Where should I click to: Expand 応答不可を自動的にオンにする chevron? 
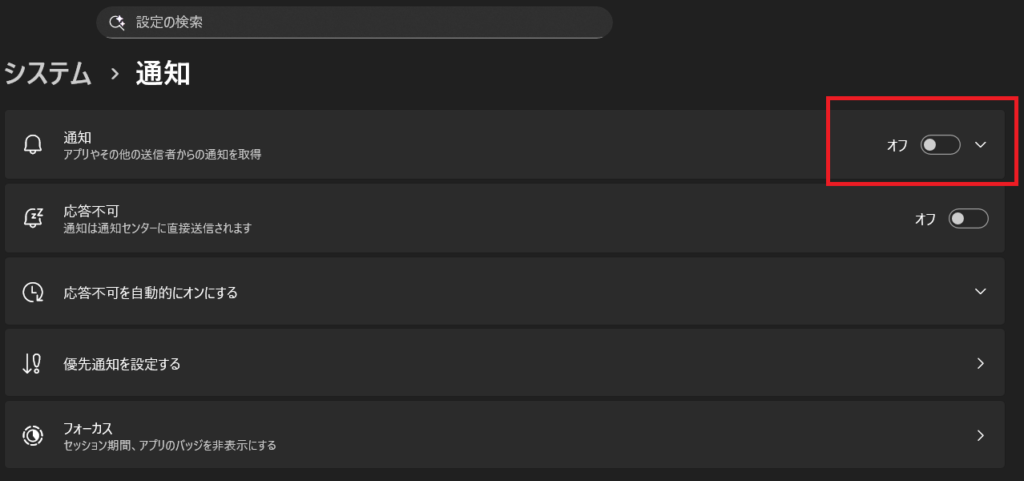tap(980, 291)
